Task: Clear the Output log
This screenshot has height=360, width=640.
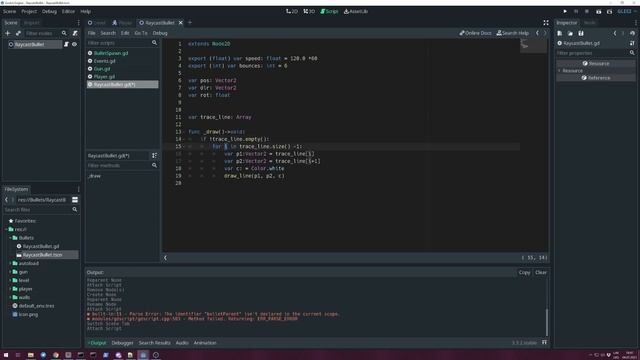Action: point(541,272)
